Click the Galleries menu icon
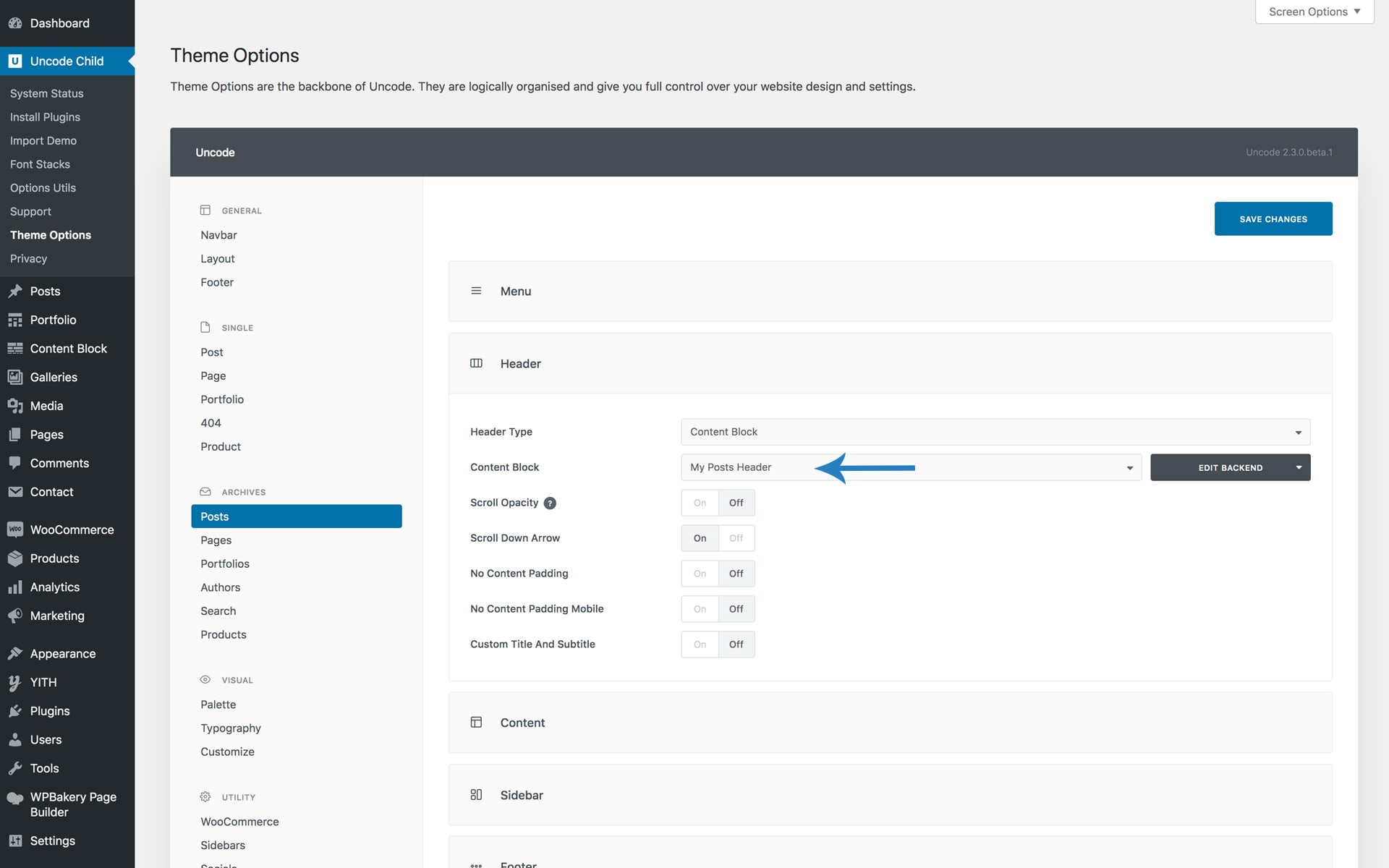 [14, 377]
